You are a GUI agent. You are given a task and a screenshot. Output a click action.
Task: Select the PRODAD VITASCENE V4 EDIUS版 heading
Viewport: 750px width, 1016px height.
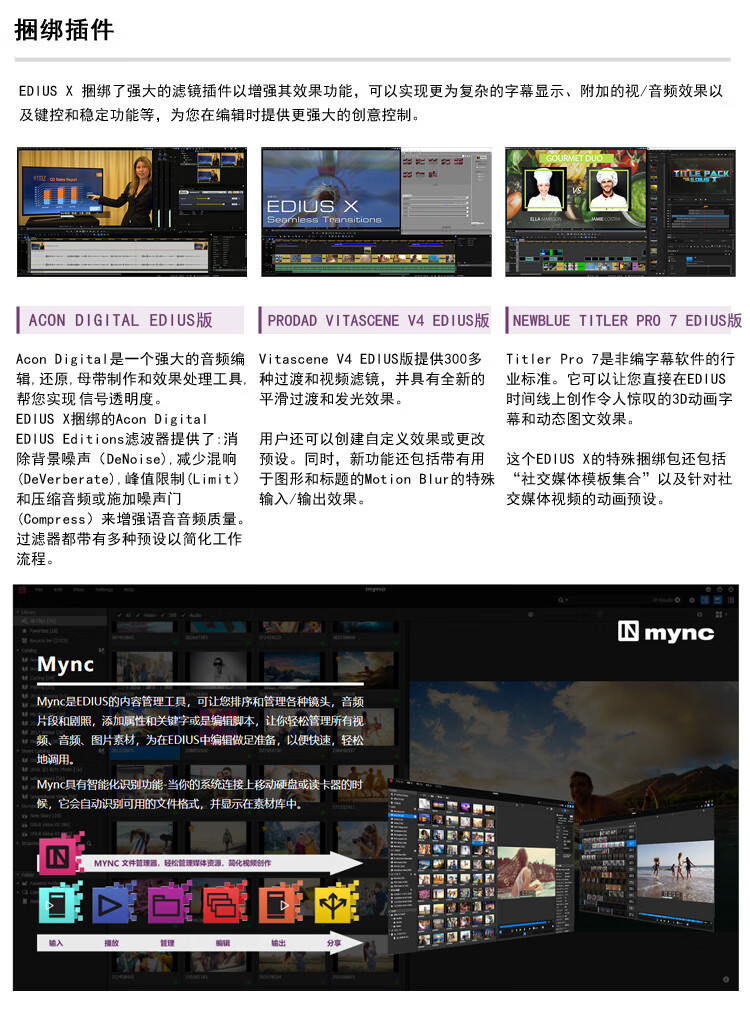(379, 320)
